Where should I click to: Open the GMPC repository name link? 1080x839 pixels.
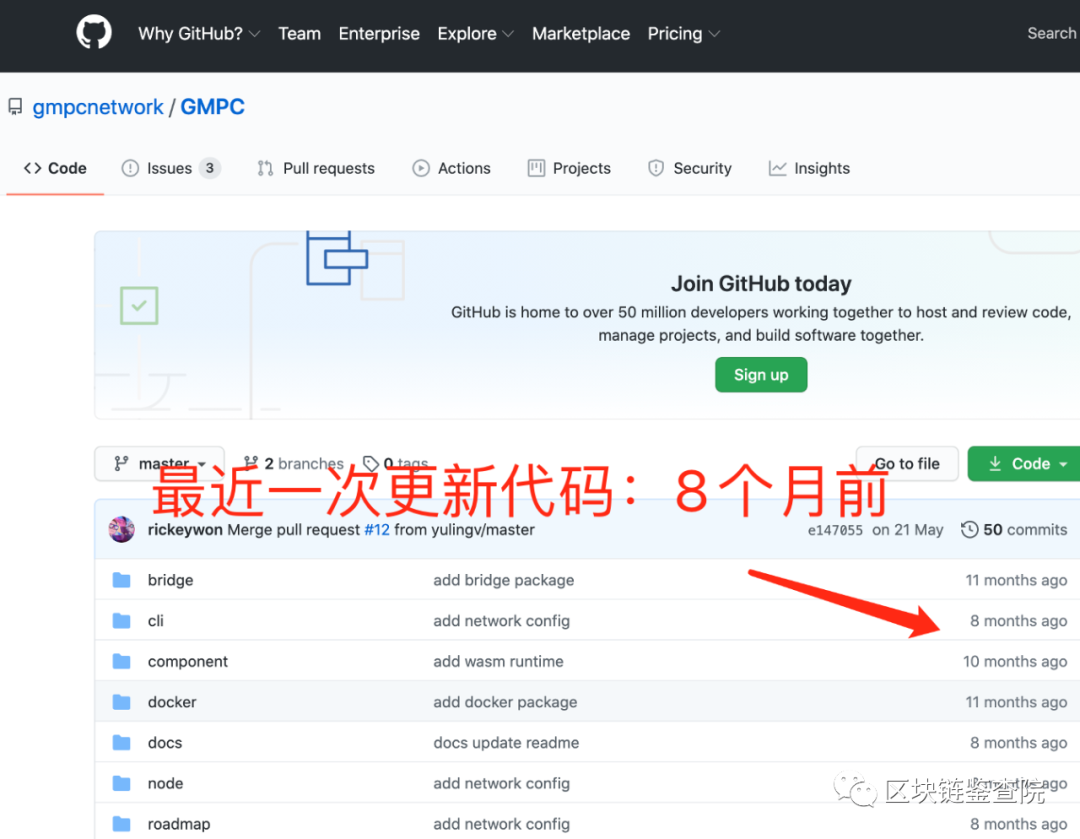pos(212,107)
